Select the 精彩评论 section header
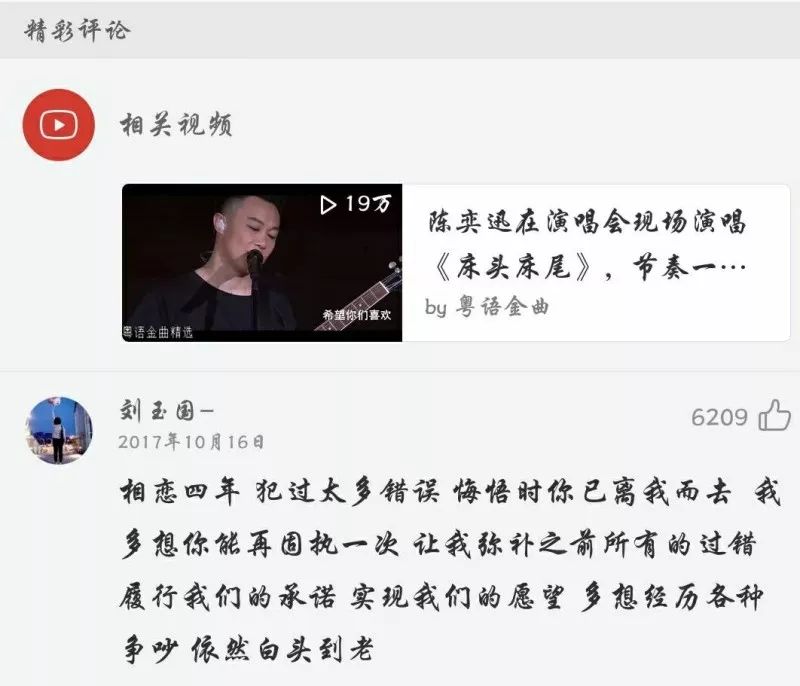The height and width of the screenshot is (686, 800). click(x=77, y=30)
